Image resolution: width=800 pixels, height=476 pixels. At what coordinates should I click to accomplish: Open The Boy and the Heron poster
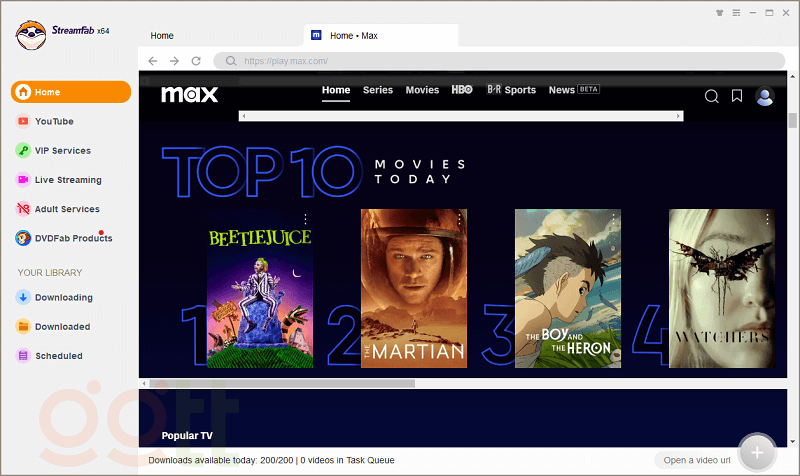point(567,288)
